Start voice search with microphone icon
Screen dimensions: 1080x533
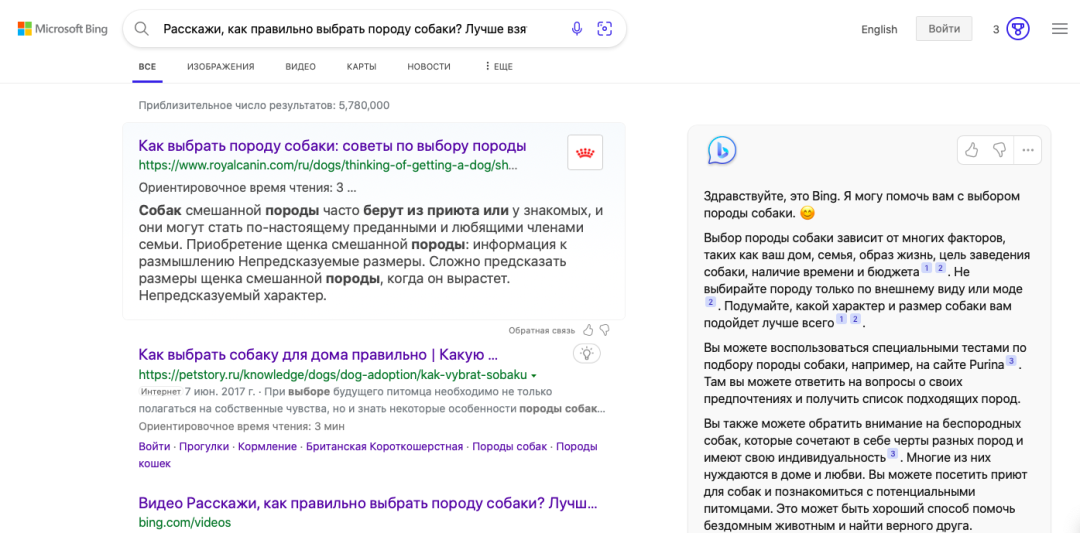(577, 29)
